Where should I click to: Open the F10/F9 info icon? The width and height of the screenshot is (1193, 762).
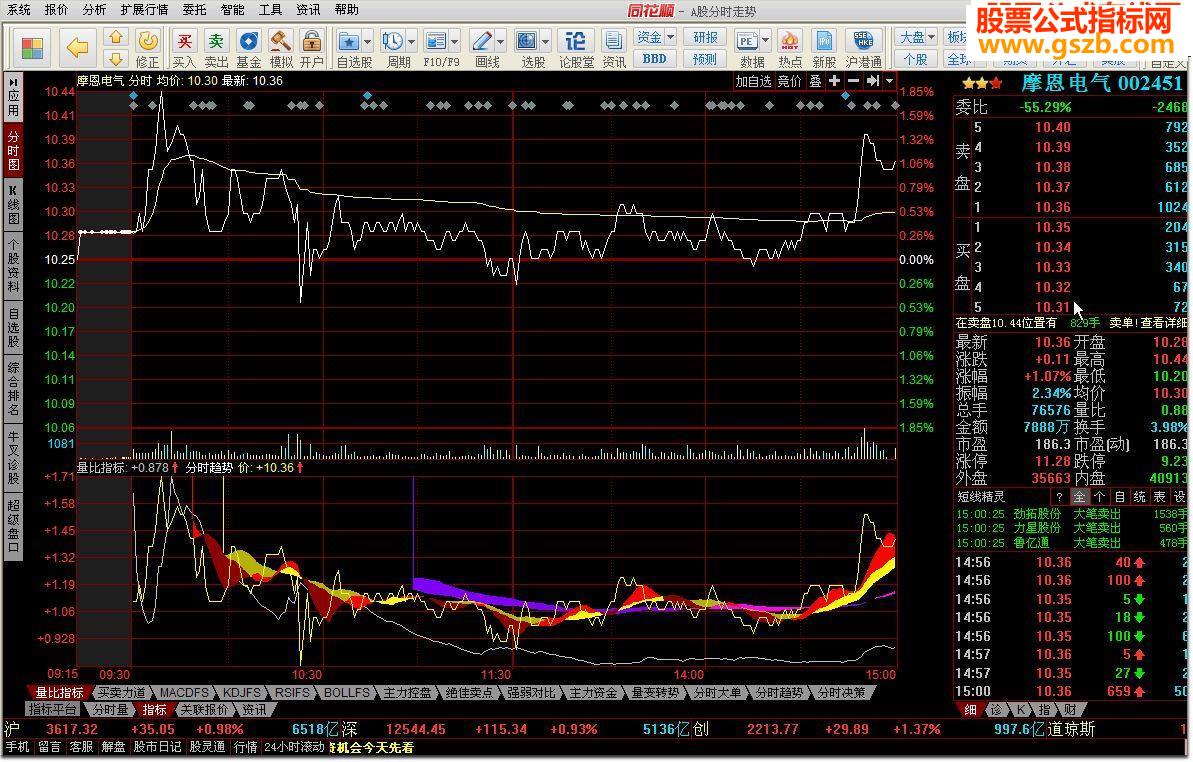click(436, 41)
